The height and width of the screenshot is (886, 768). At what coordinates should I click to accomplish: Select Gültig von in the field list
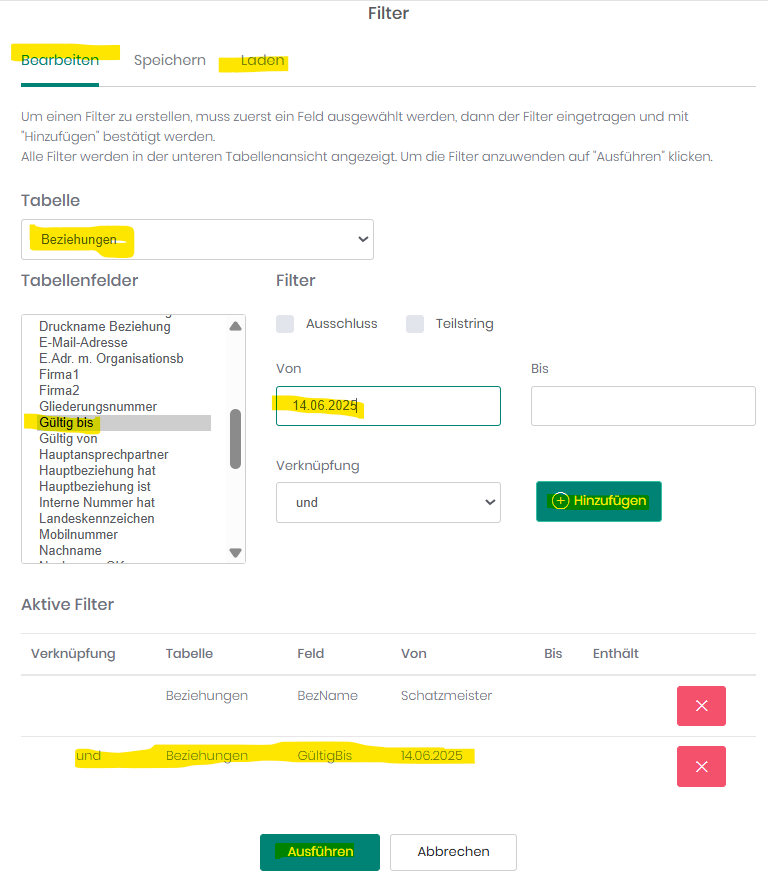pos(68,438)
